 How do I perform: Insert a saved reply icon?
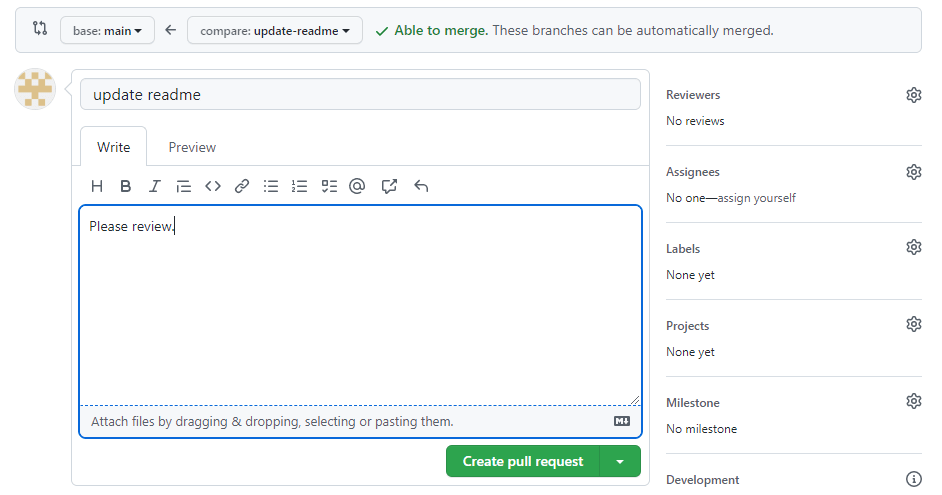(x=421, y=186)
